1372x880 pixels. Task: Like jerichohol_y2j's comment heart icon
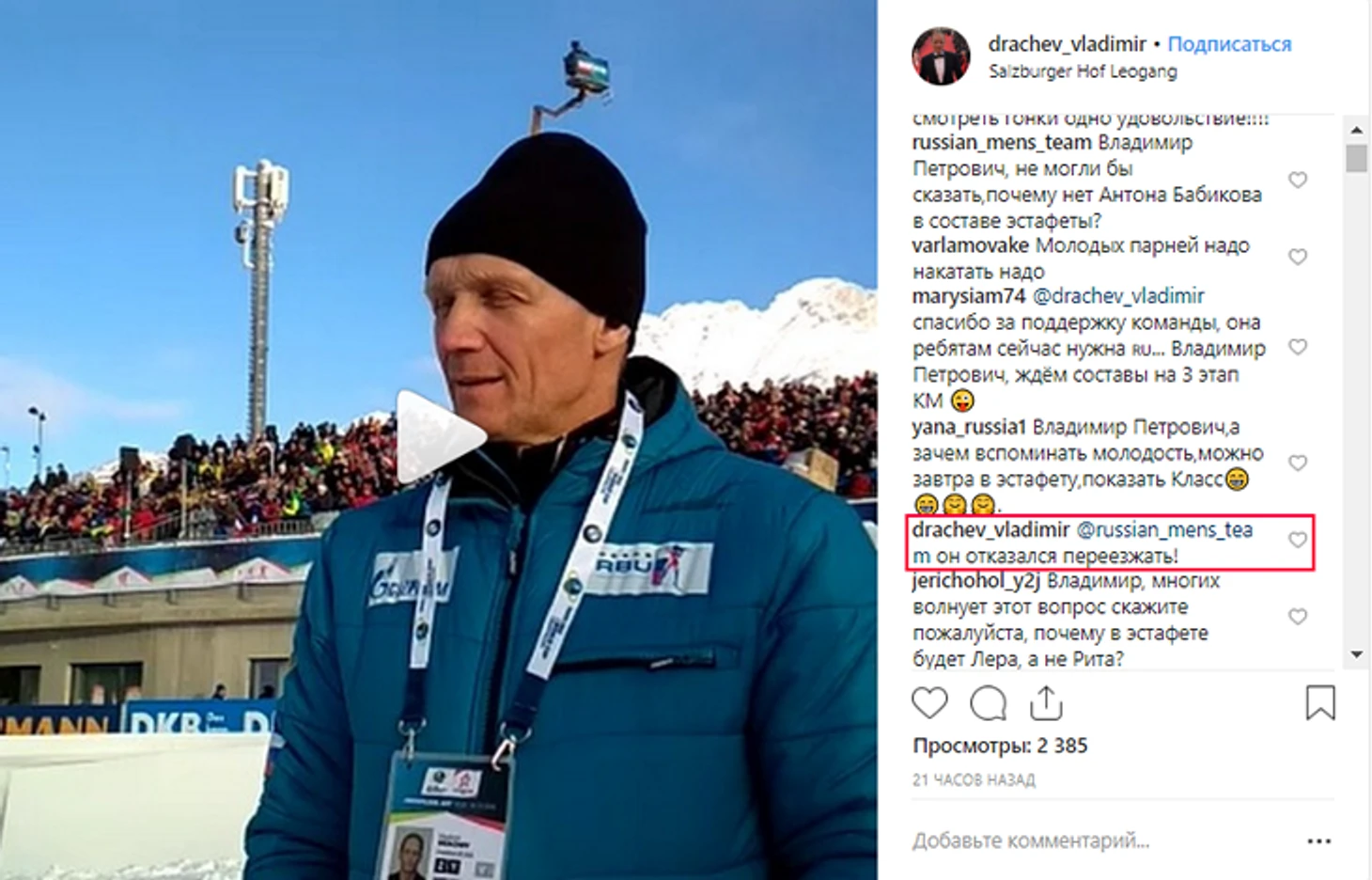[1297, 617]
